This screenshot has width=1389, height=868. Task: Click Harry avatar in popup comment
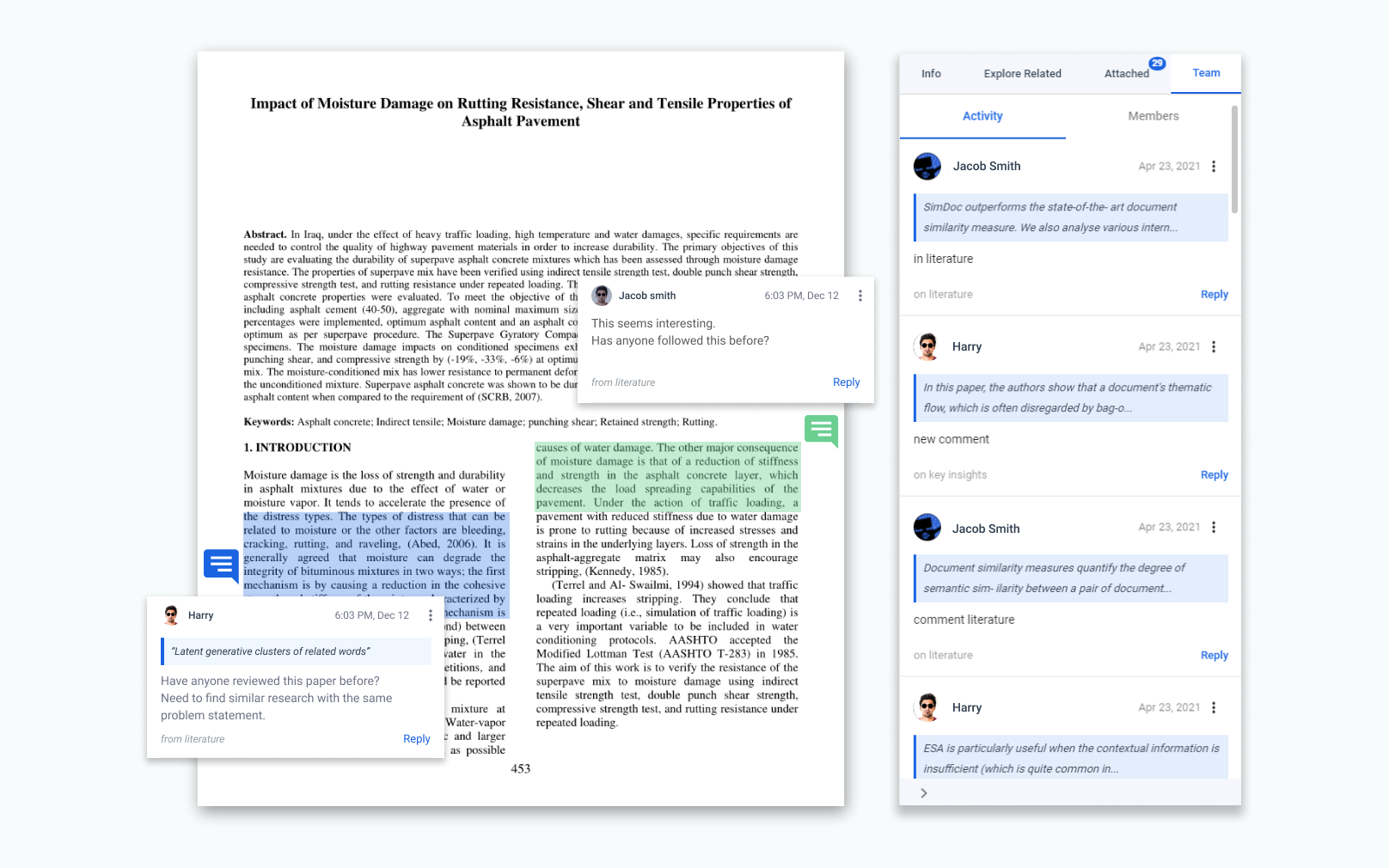(x=171, y=615)
